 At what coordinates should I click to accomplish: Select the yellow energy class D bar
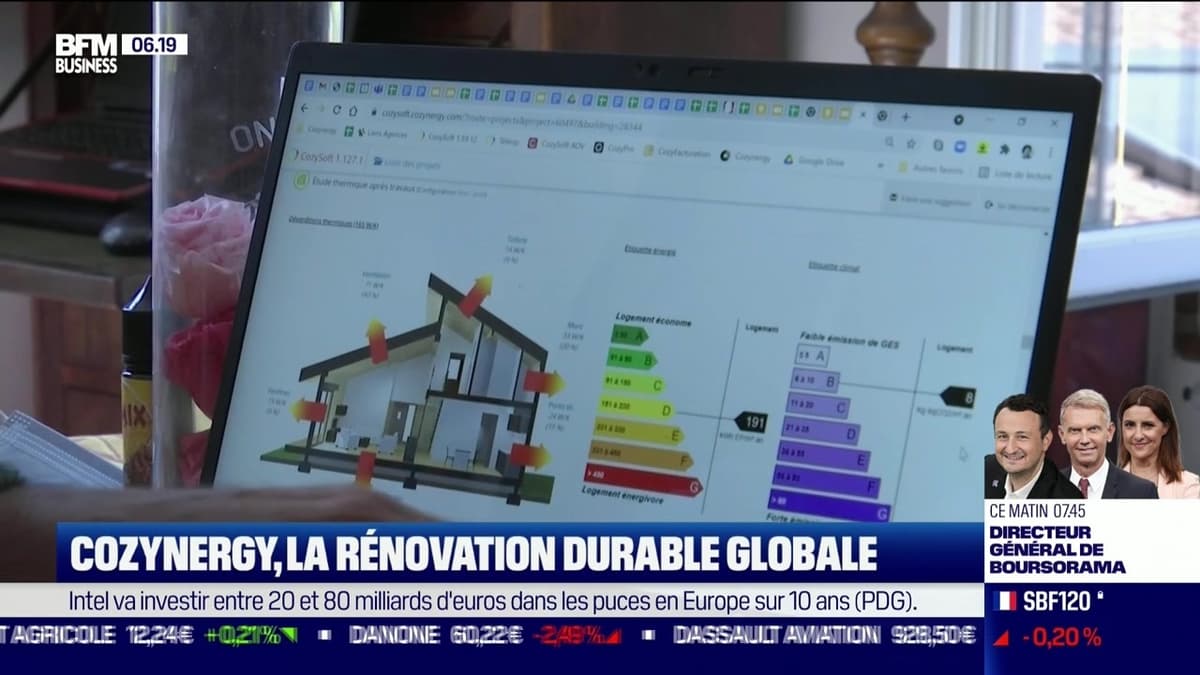coord(636,407)
